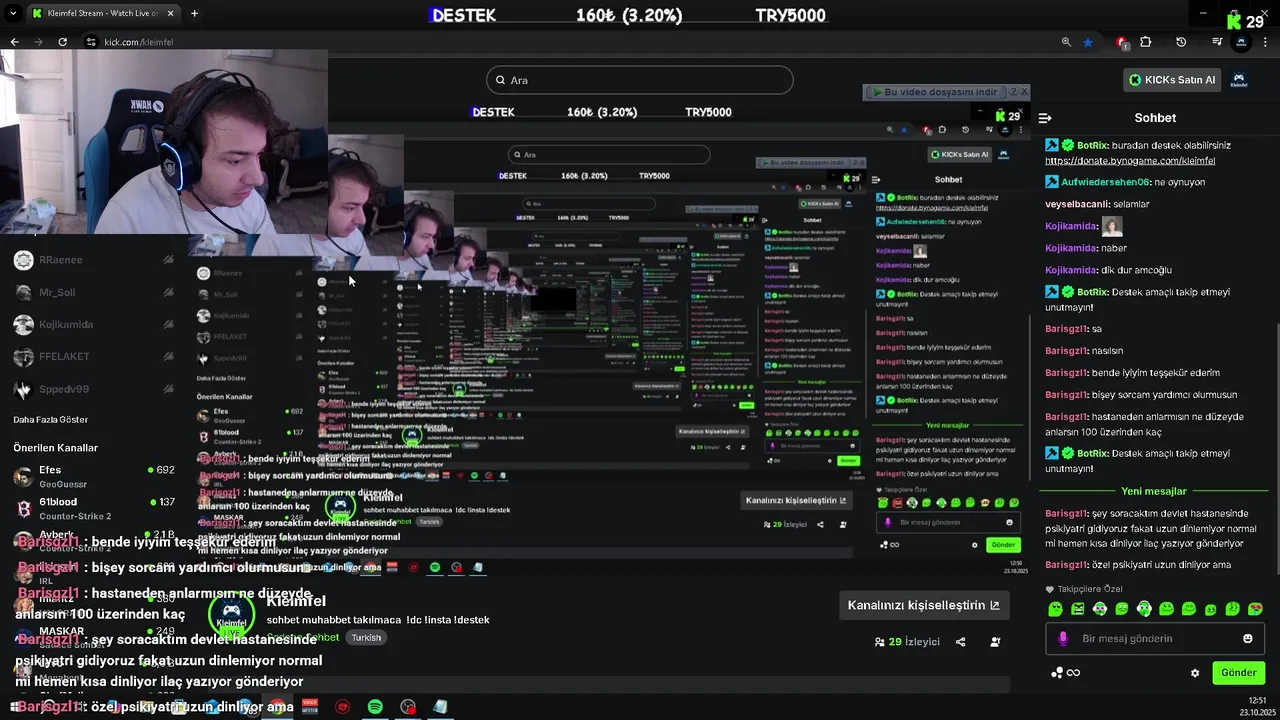Screen dimensions: 1280x720
Task: Click Kanalınızı kişiselleştirin button
Action: click(x=923, y=605)
